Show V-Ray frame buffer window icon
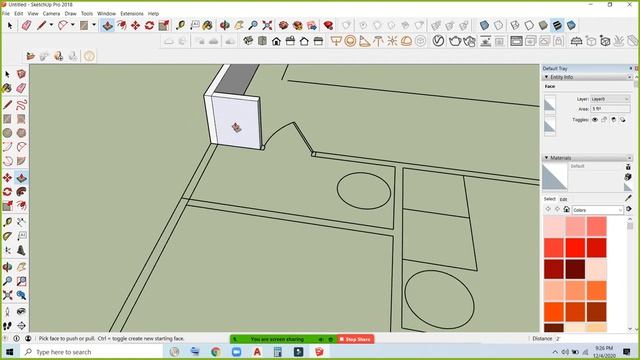Image resolution: width=640 pixels, height=360 pixels. 516,41
